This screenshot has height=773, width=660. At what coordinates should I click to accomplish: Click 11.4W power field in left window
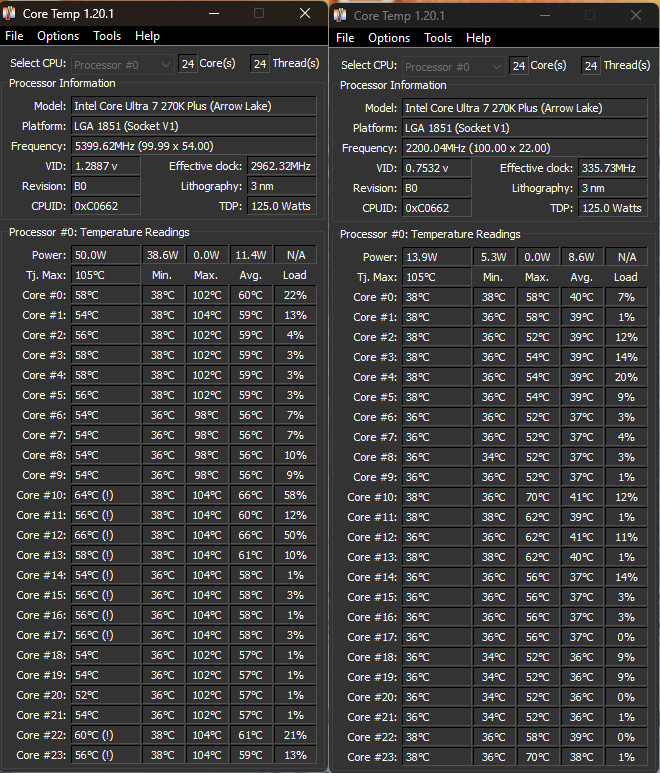coord(251,255)
